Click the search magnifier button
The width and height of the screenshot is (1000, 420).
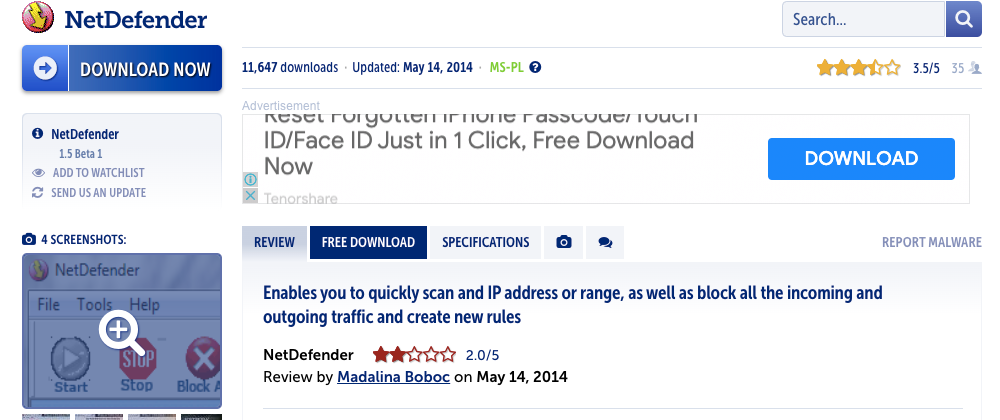(963, 19)
